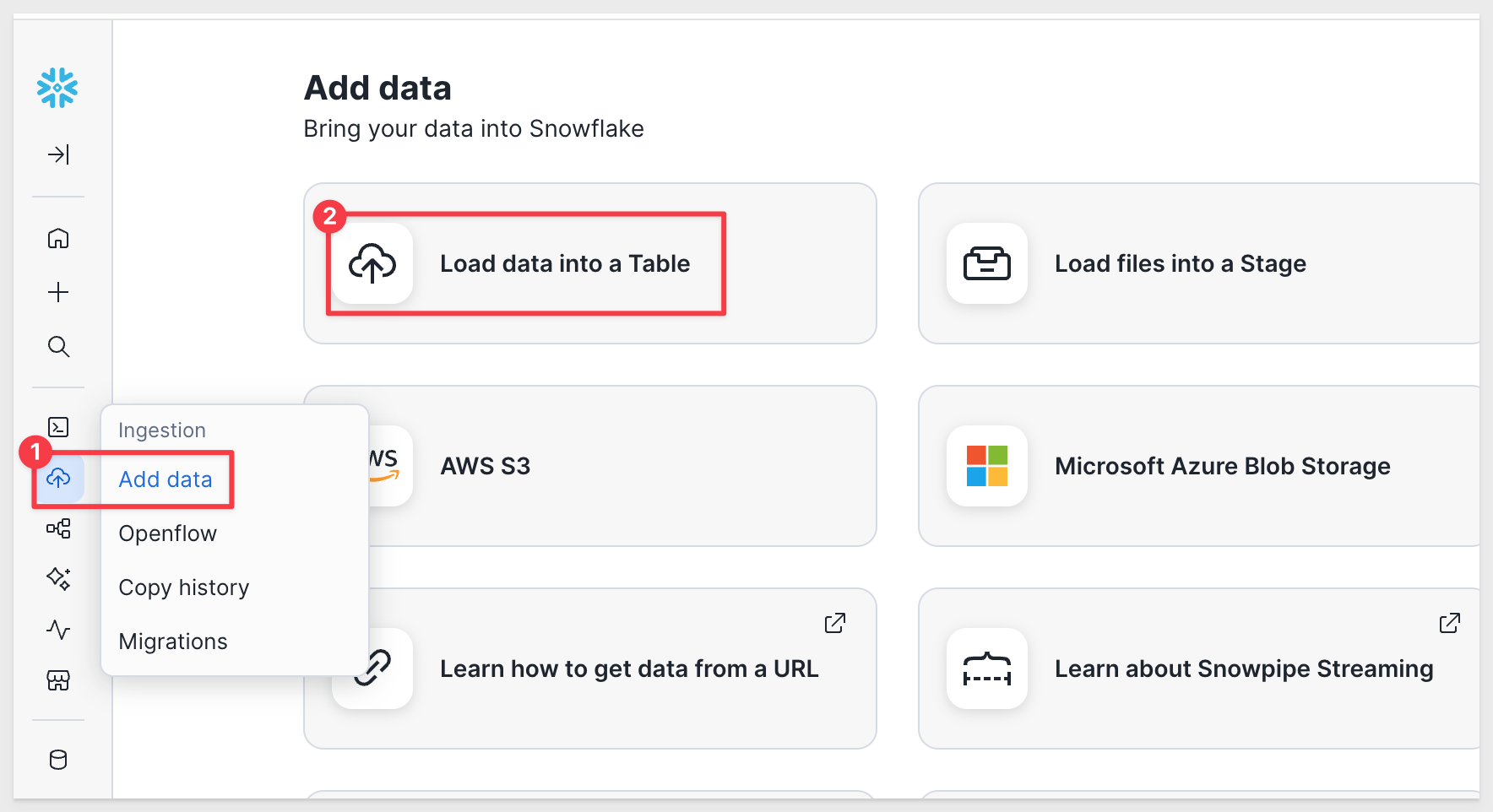Expand the collapsed sidebar navigation
The height and width of the screenshot is (812, 1493).
58,154
